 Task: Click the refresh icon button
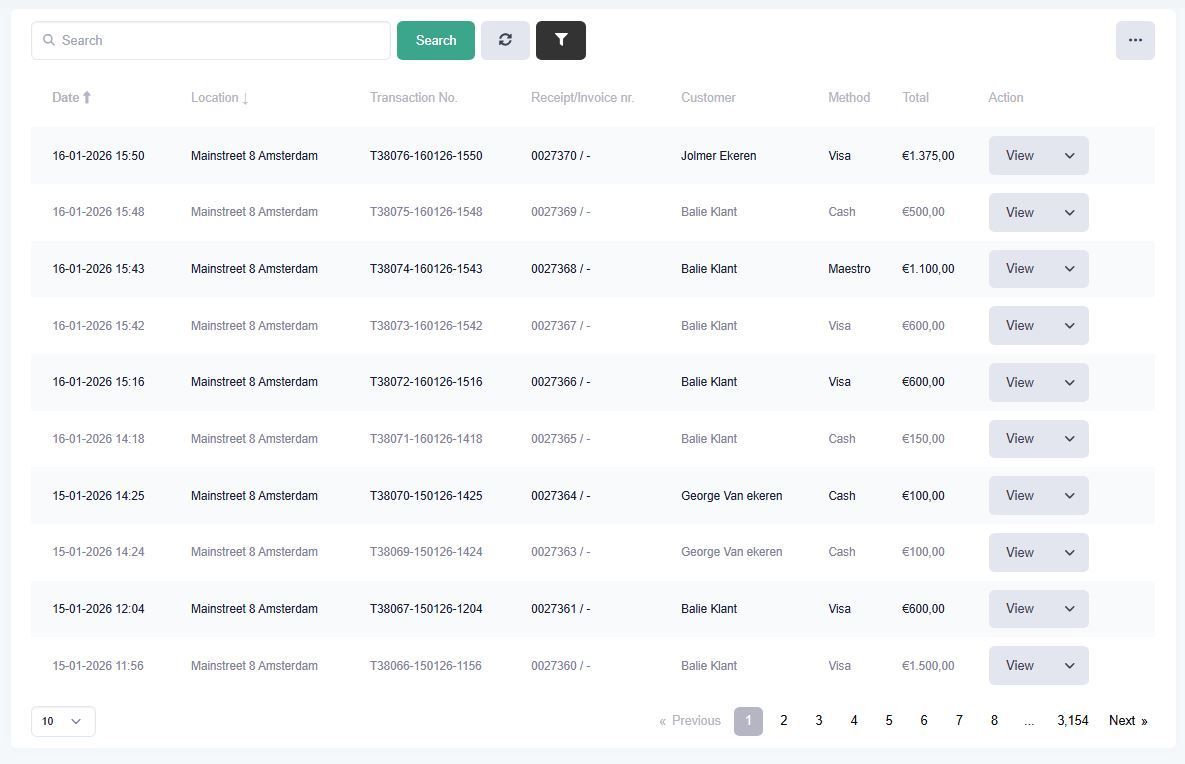tap(505, 40)
